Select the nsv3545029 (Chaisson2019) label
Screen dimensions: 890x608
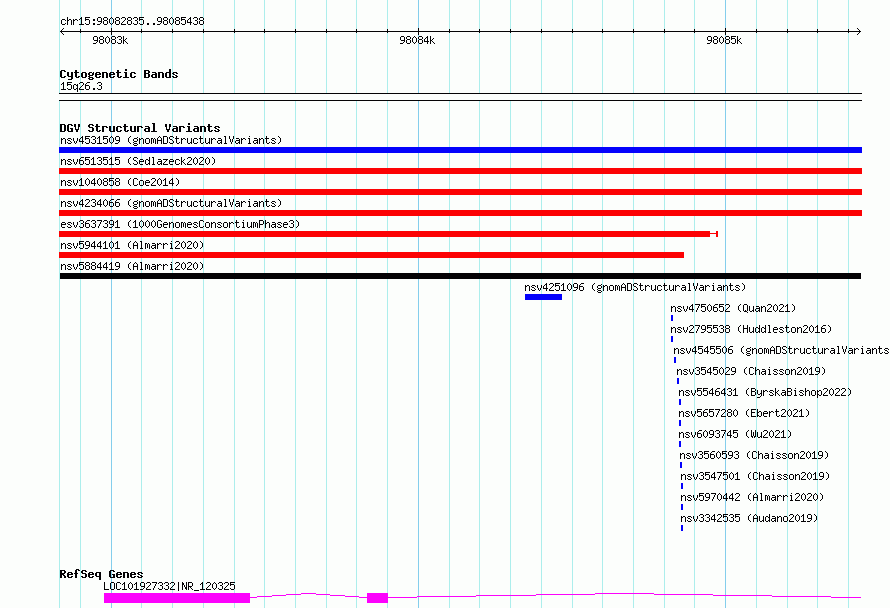[x=751, y=371]
